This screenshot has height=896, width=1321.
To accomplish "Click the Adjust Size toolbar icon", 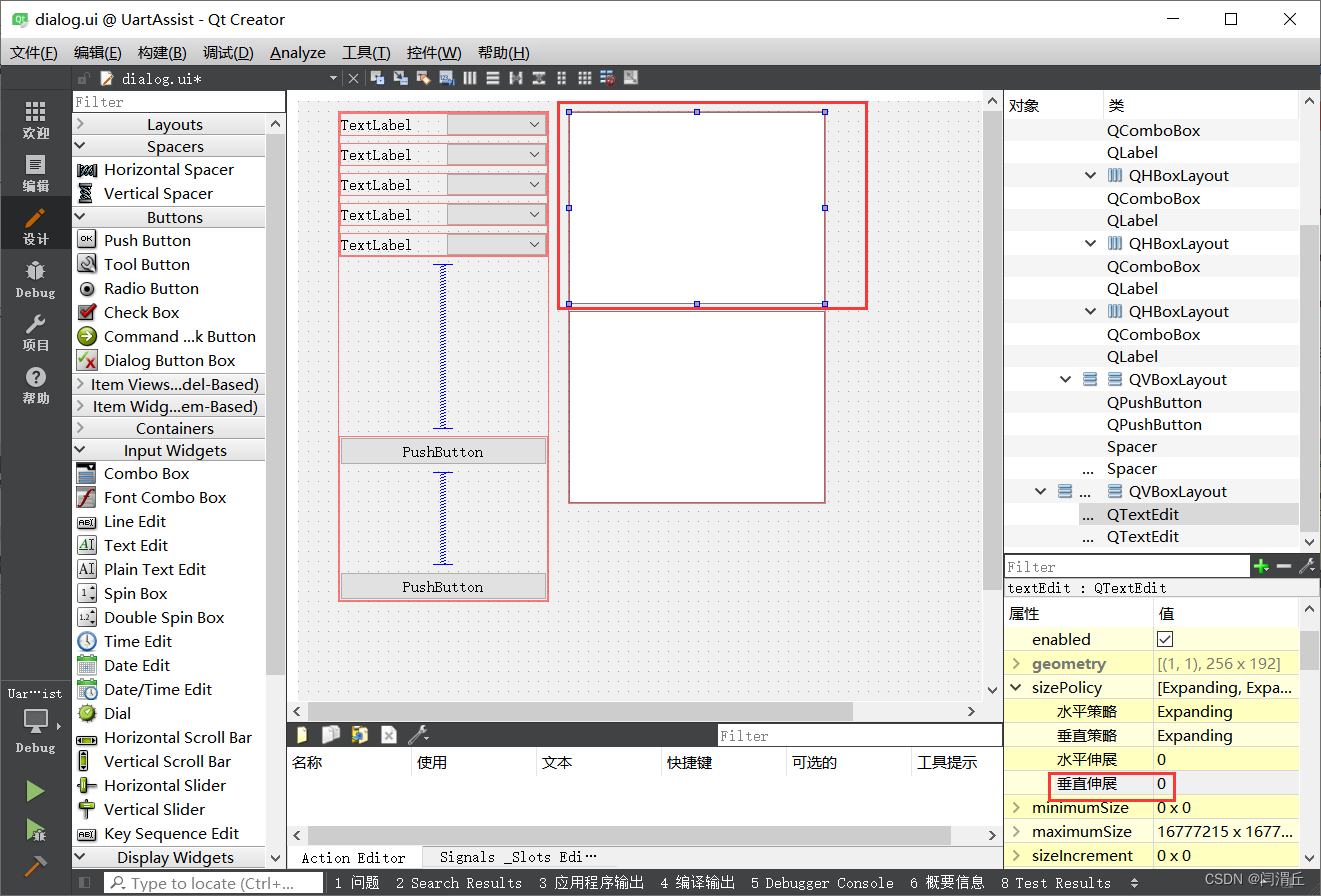I will pos(632,78).
